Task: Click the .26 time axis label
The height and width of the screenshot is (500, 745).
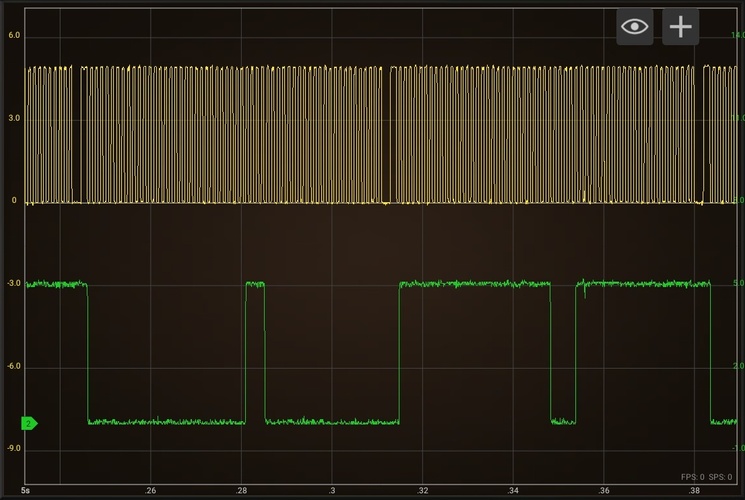Action: click(x=150, y=490)
